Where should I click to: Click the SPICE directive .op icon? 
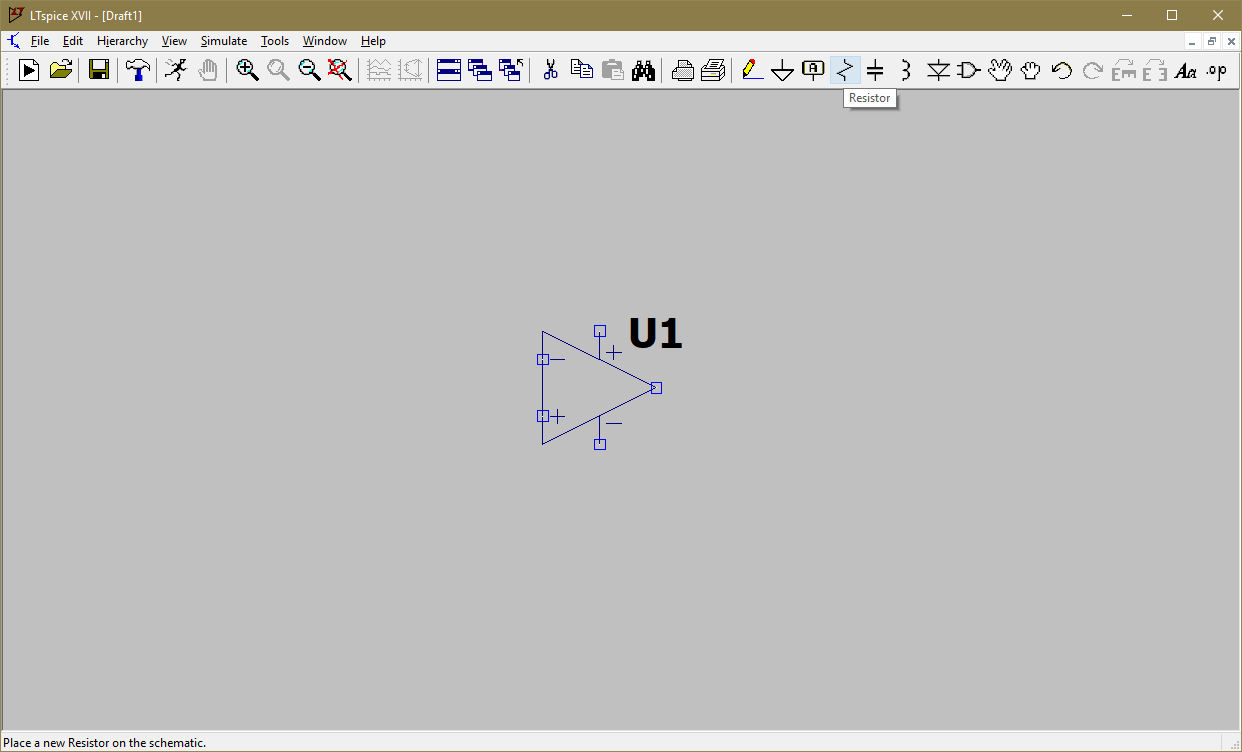tap(1216, 70)
